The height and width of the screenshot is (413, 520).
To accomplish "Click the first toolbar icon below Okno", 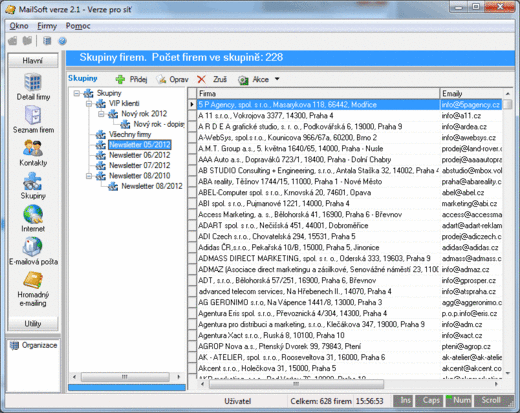I will click(x=13, y=41).
